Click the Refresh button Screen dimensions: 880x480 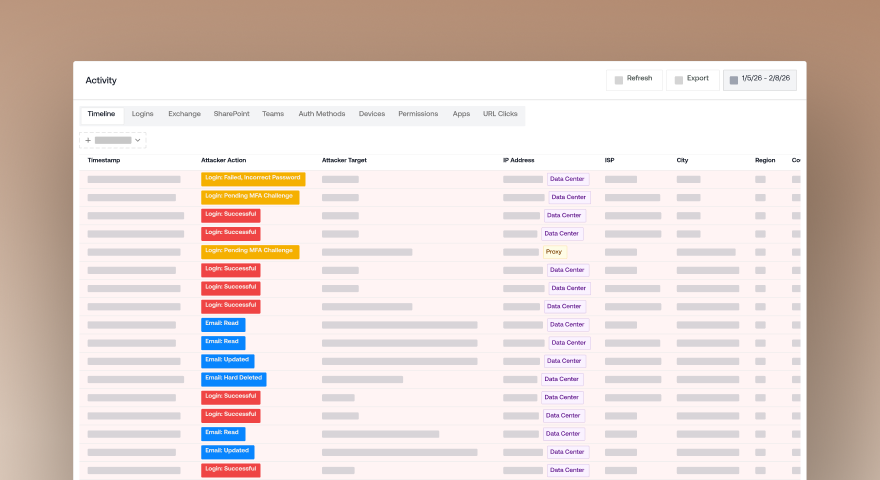(634, 80)
